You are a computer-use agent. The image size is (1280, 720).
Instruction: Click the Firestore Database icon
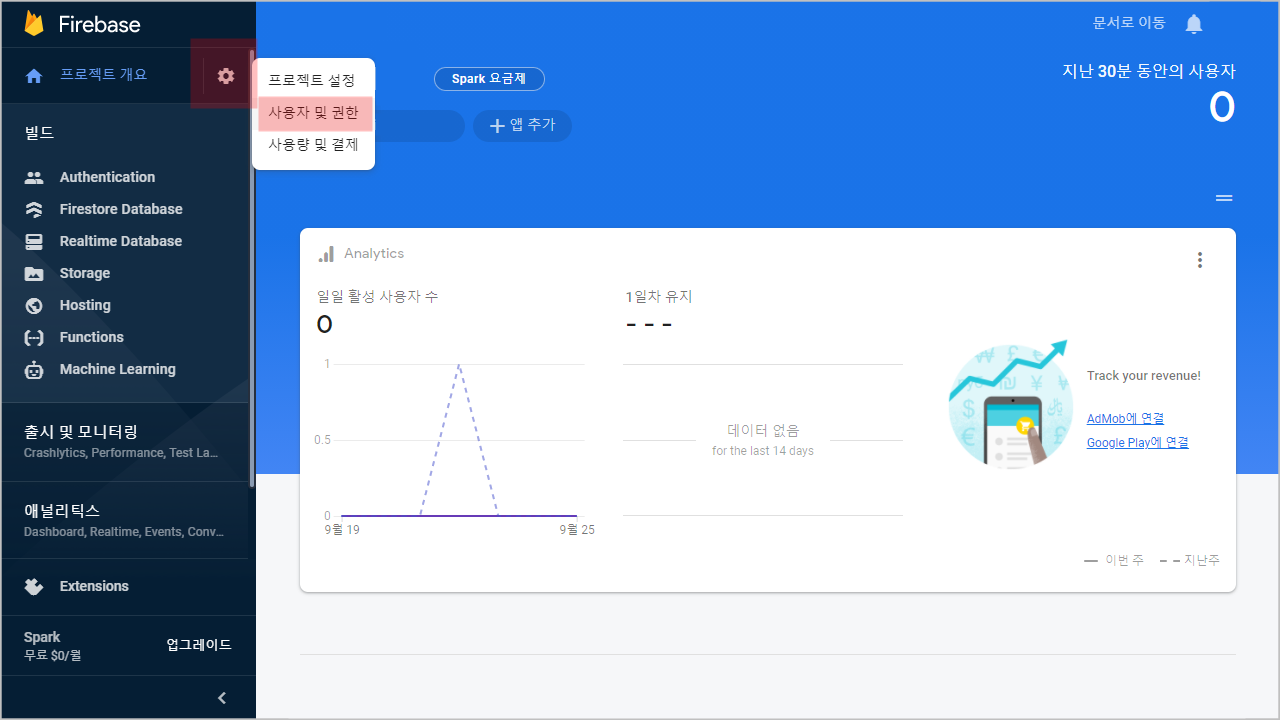[x=34, y=209]
